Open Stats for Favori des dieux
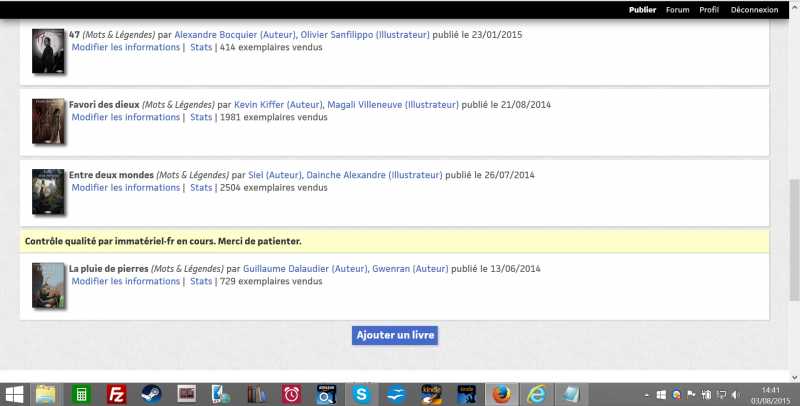This screenshot has height=406, width=800. (x=201, y=117)
